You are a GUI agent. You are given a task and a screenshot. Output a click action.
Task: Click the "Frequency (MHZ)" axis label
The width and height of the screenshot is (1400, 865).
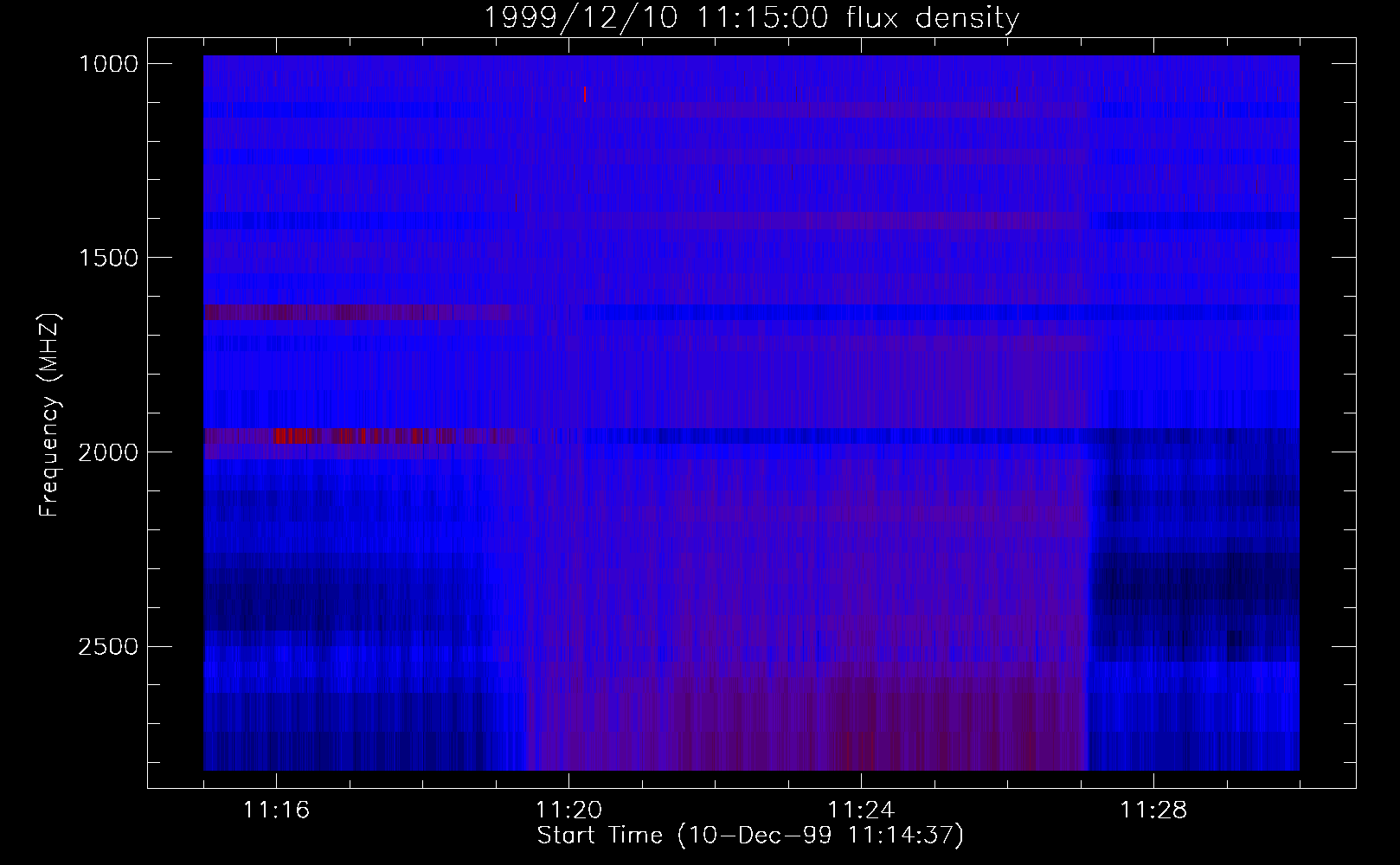[x=49, y=415]
